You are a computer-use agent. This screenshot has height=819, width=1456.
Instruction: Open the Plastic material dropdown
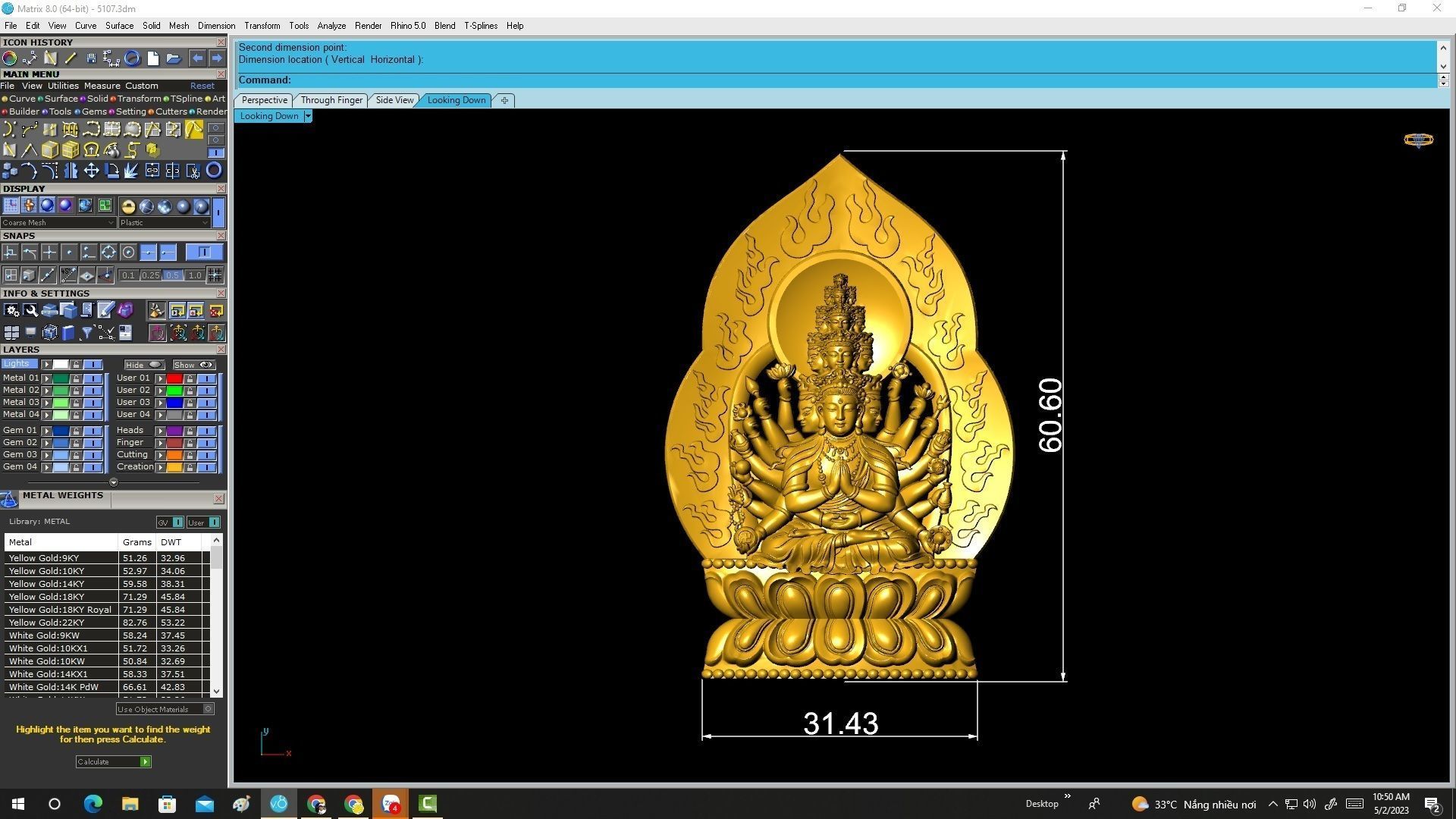point(165,223)
